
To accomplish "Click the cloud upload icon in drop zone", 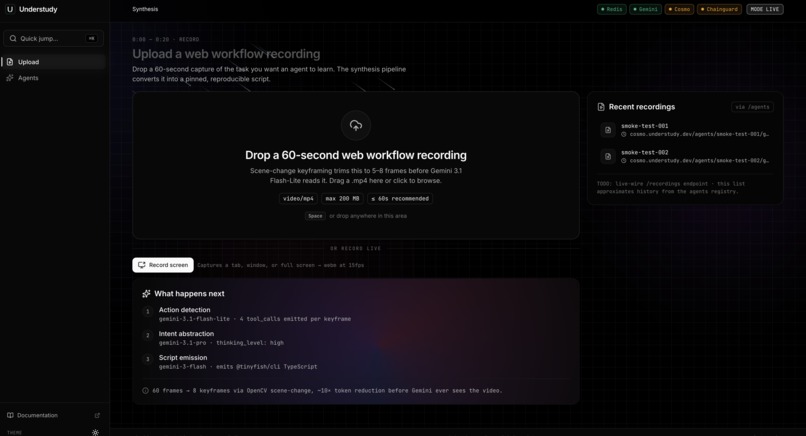I will coord(356,125).
